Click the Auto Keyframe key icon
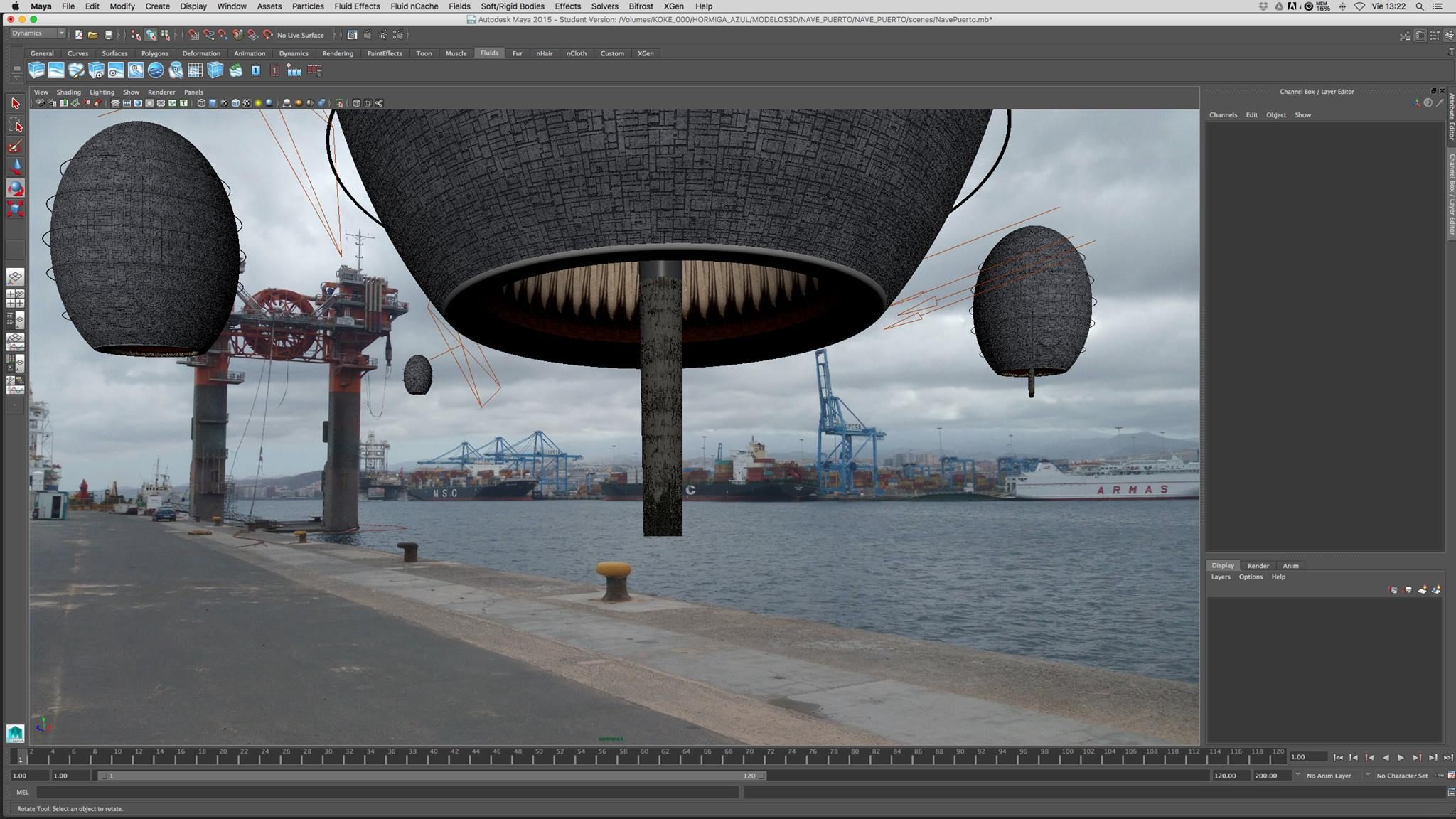 (1440, 776)
